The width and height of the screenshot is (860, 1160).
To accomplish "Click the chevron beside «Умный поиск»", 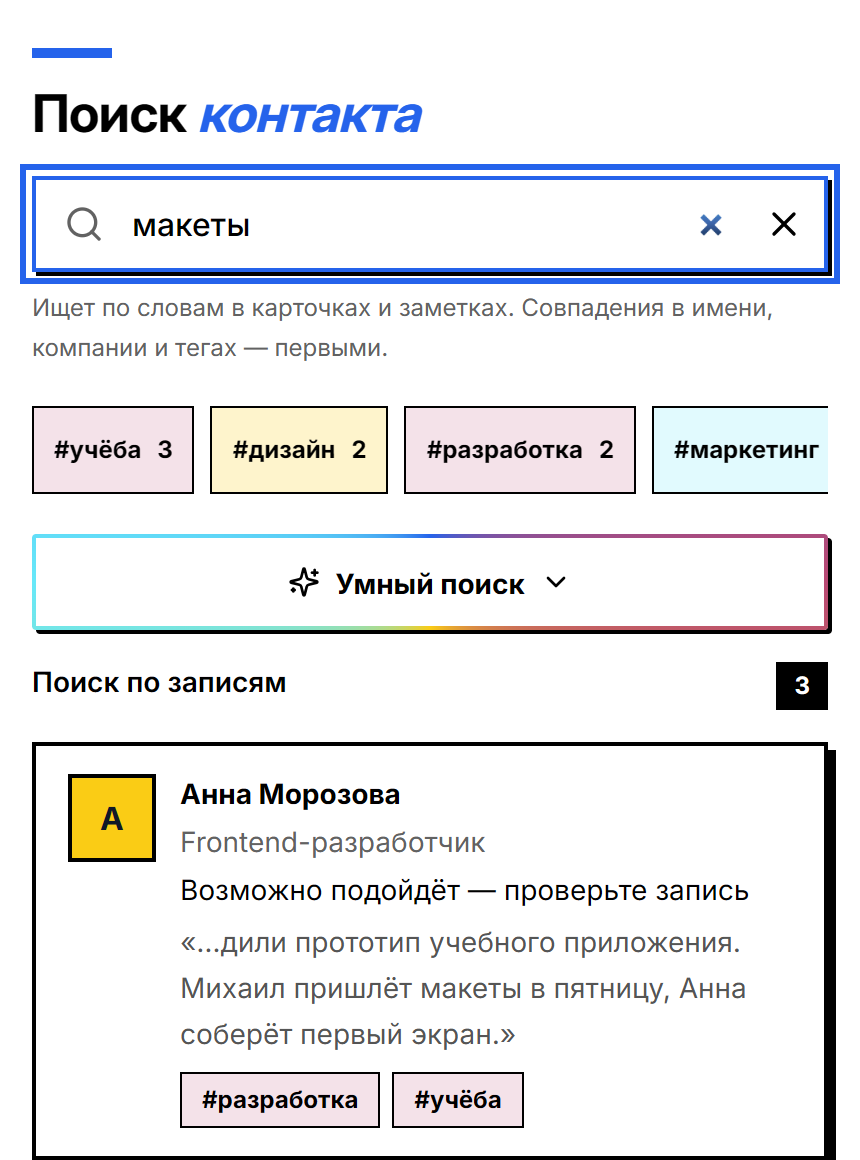I will [556, 583].
